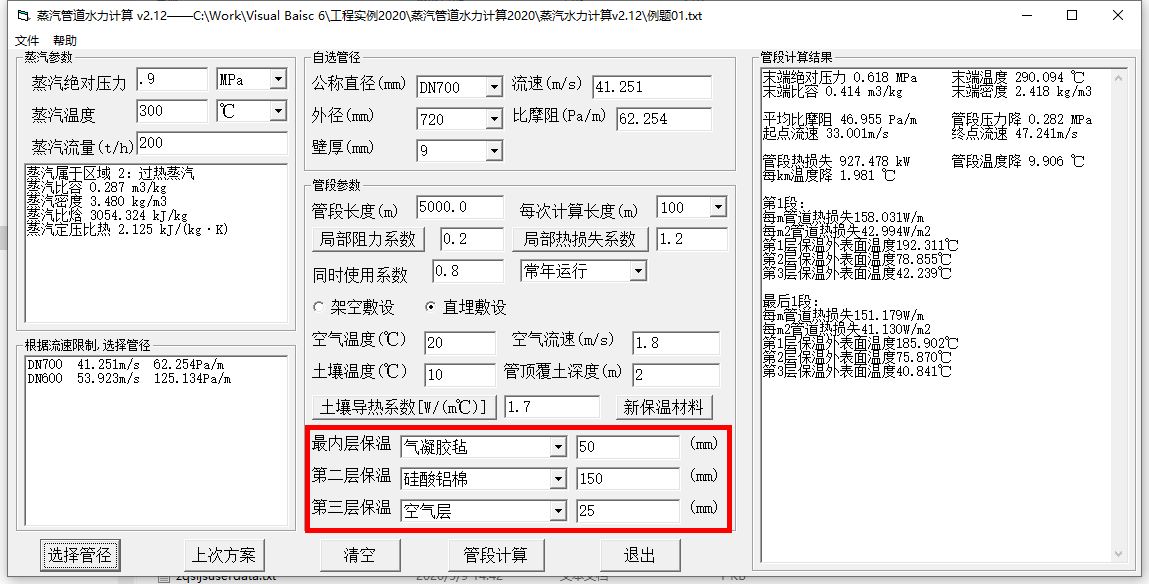The height and width of the screenshot is (584, 1149).
Task: Open the 公称直径 DN700 dropdown
Action: click(x=493, y=88)
